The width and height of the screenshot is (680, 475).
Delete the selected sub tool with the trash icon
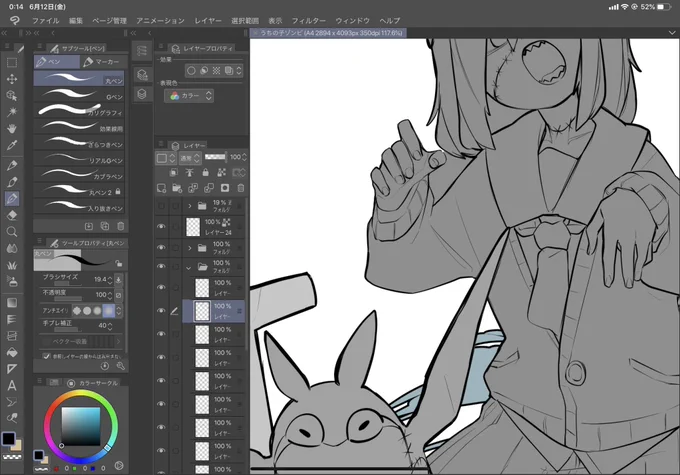121,226
